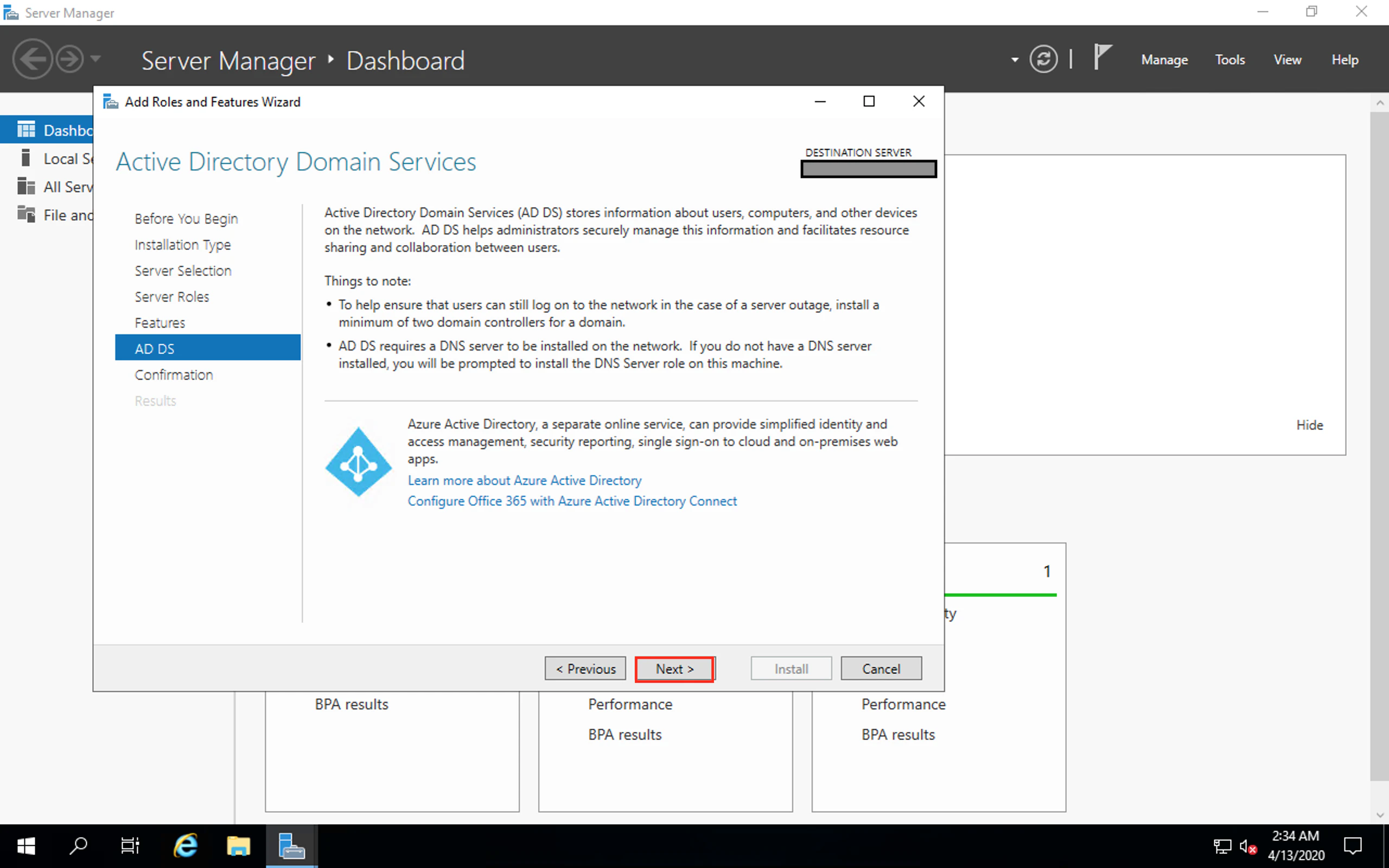Click Performance in the right server tile
Viewport: 1389px width, 868px height.
click(x=903, y=704)
